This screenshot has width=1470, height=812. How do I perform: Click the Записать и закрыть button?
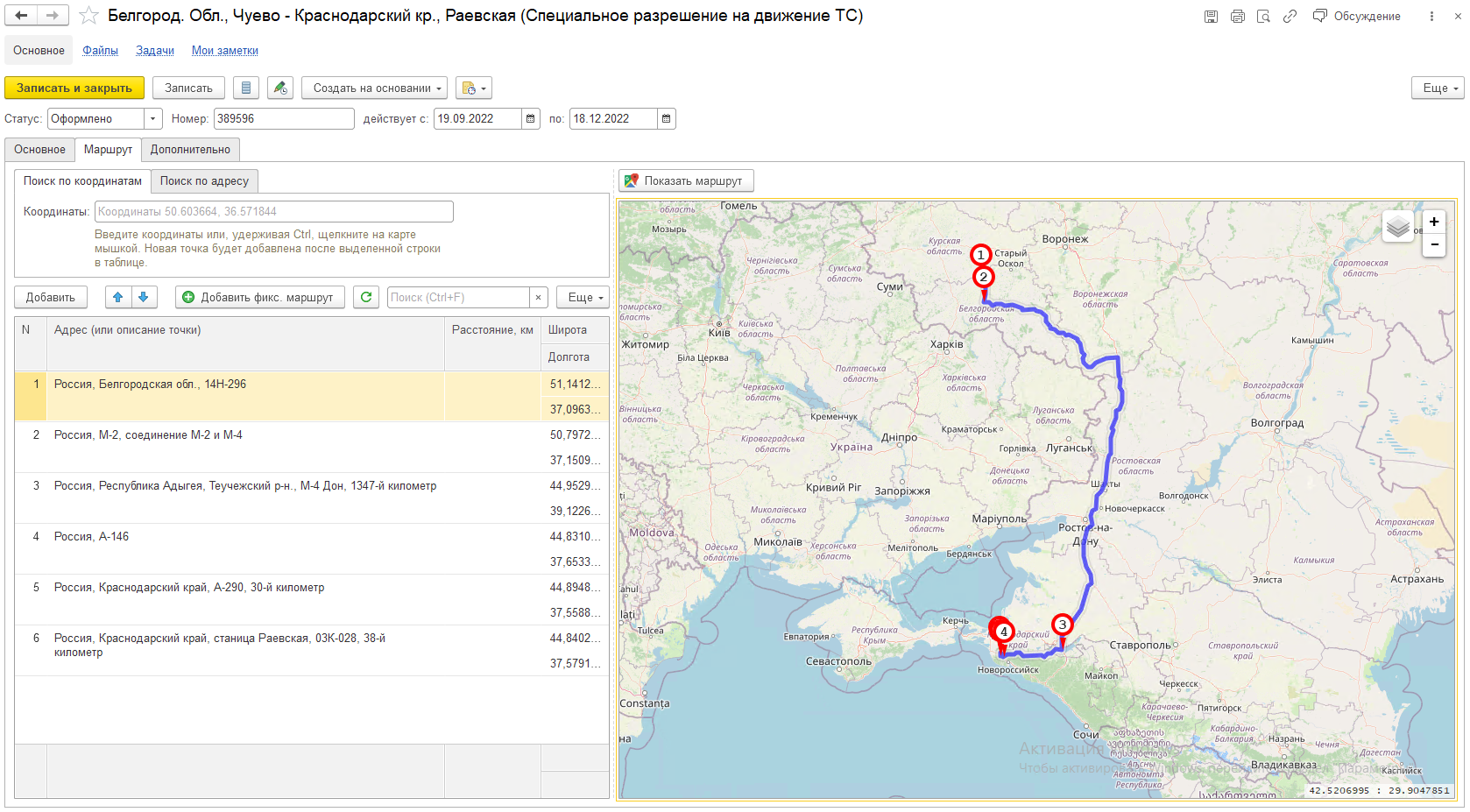coord(74,88)
